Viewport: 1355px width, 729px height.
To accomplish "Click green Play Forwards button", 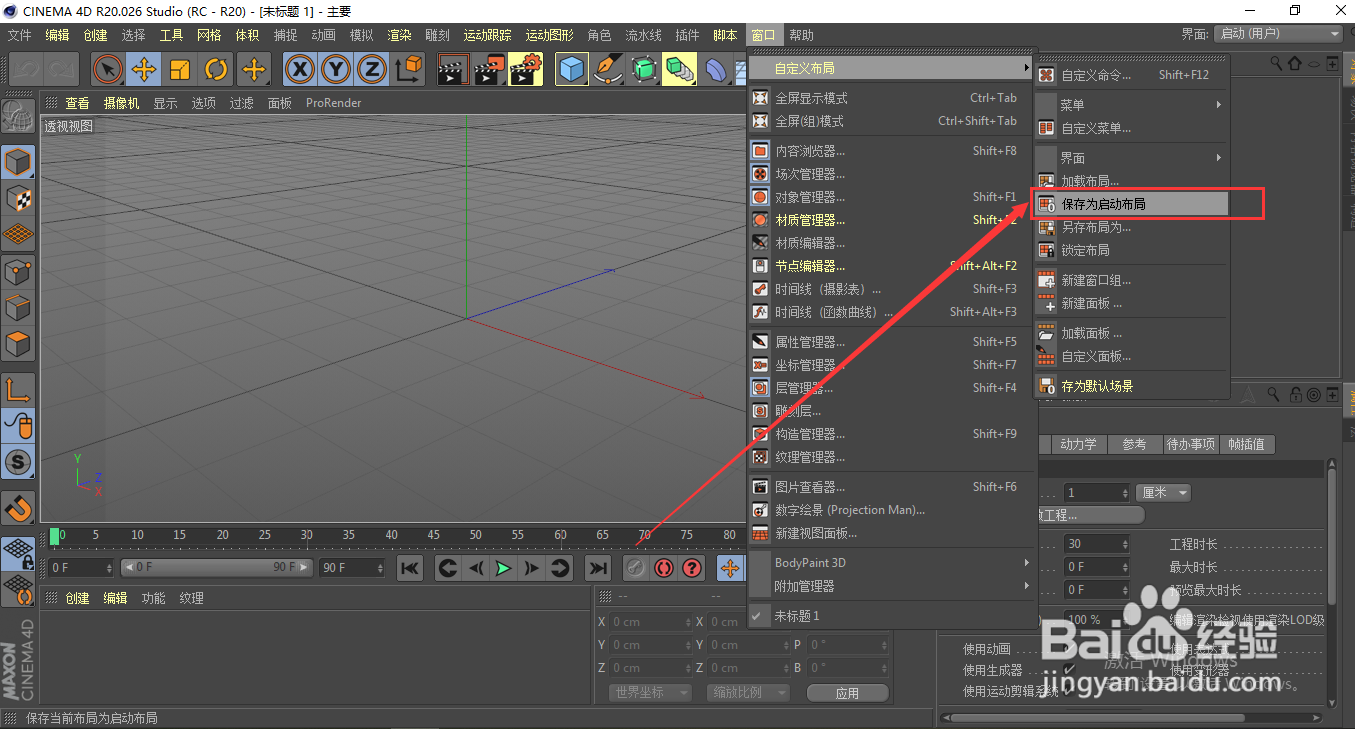I will tap(504, 568).
